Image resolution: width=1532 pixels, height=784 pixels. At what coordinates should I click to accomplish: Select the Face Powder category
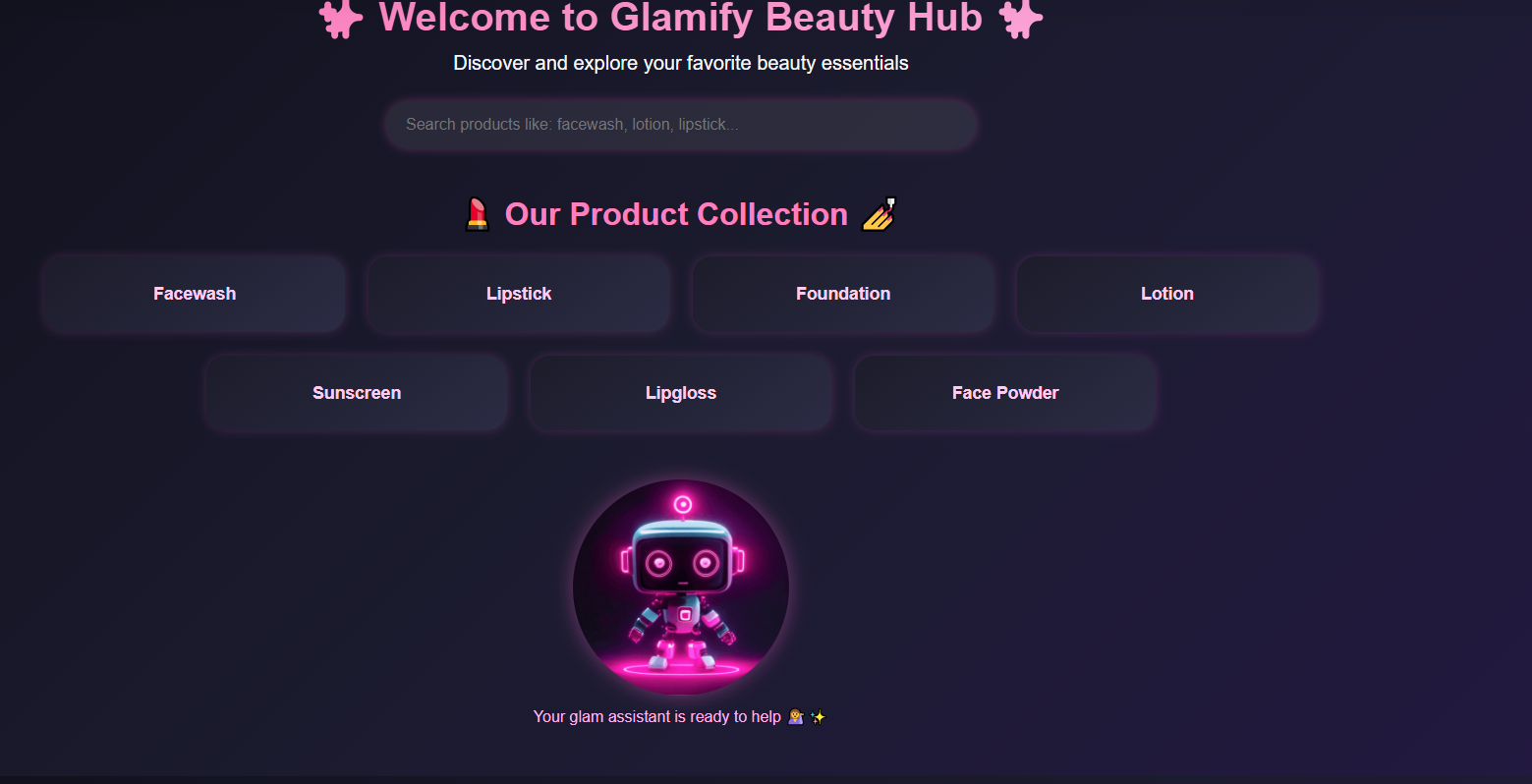tap(1005, 393)
